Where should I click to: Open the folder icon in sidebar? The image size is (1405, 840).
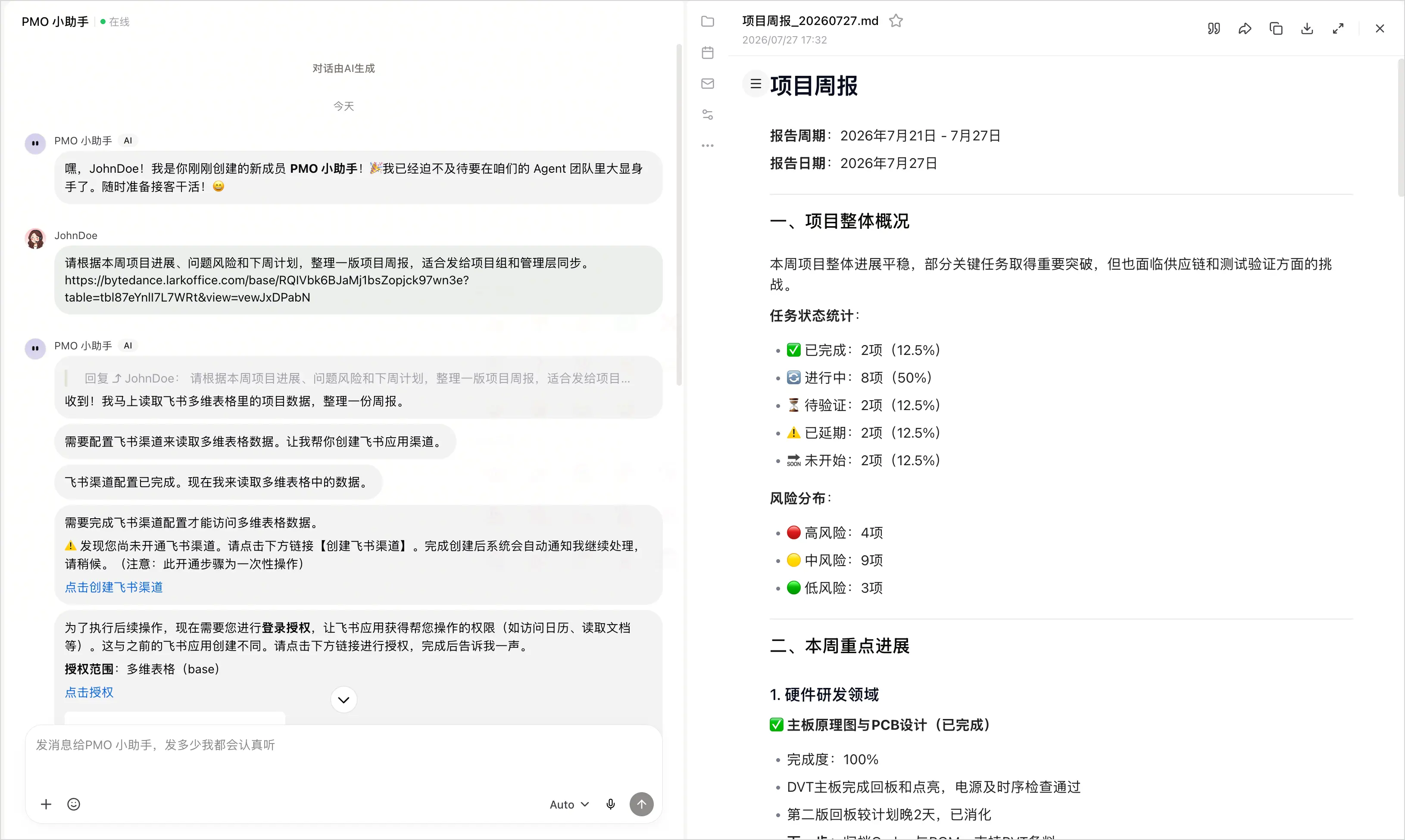click(707, 22)
